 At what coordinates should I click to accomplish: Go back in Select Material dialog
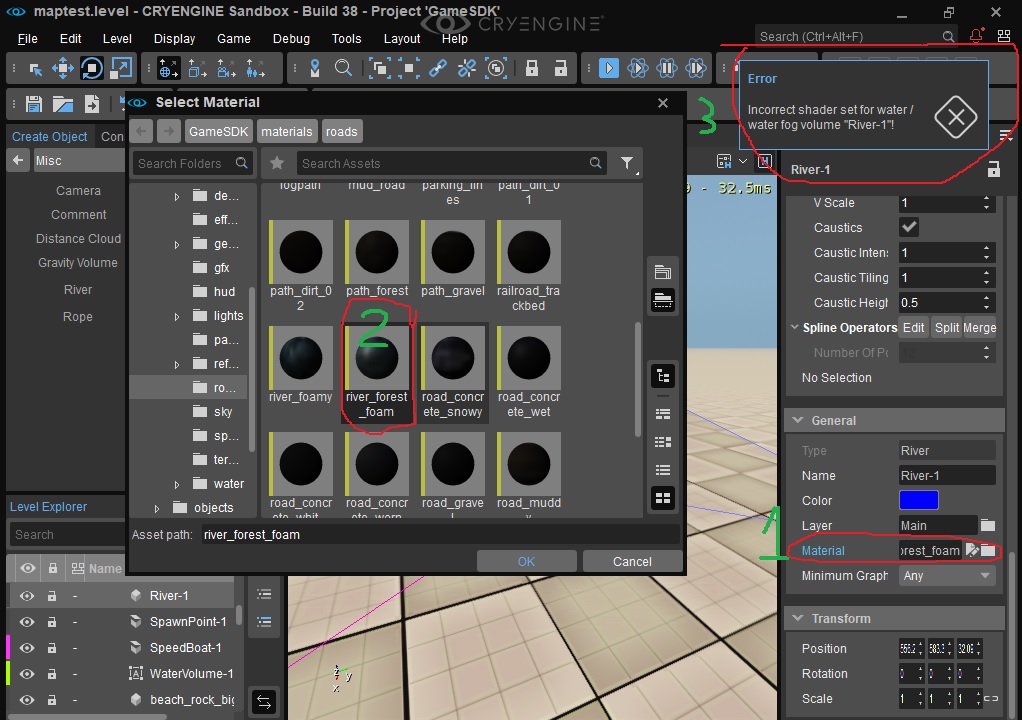[x=141, y=132]
